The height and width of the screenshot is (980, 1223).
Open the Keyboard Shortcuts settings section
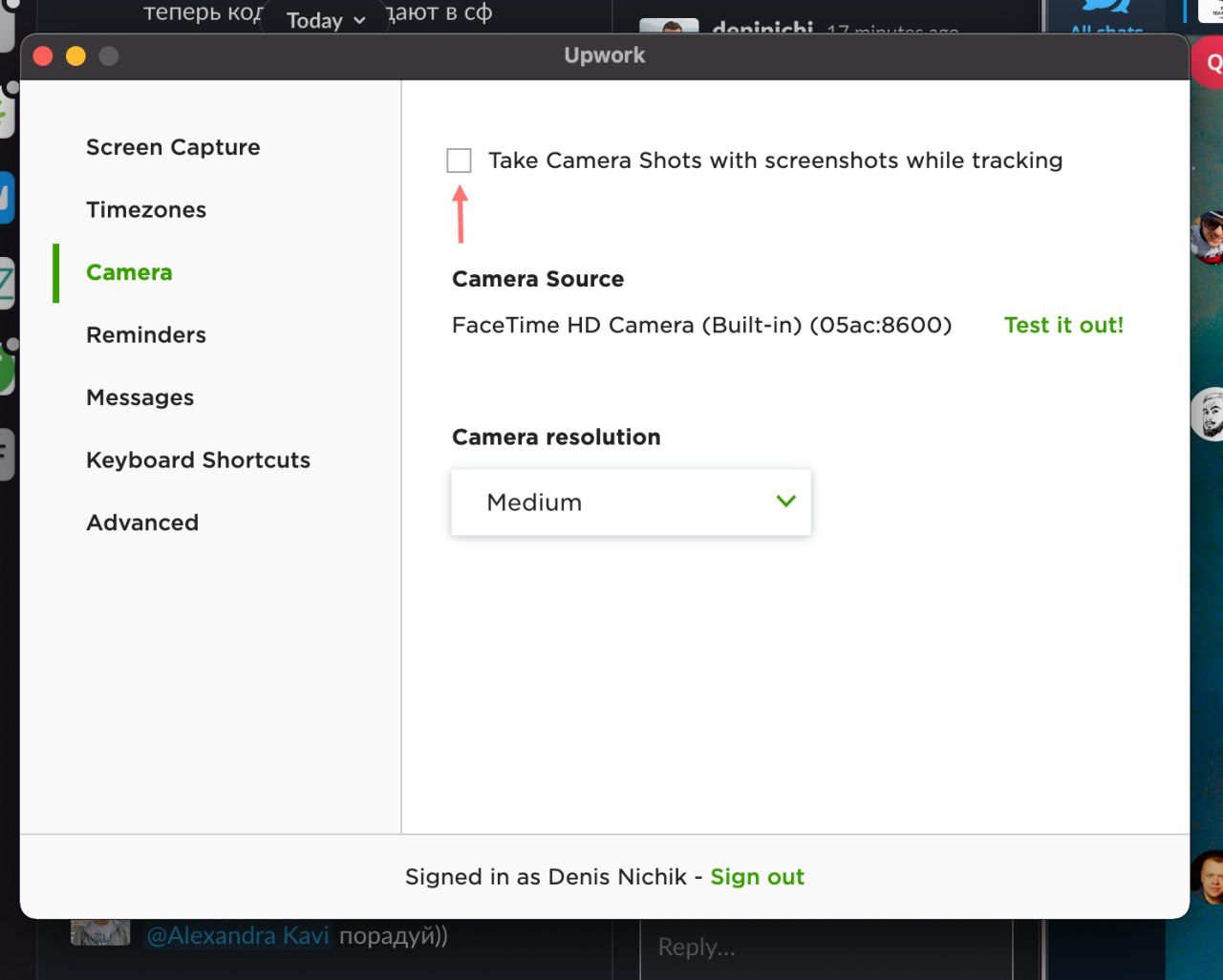[198, 460]
